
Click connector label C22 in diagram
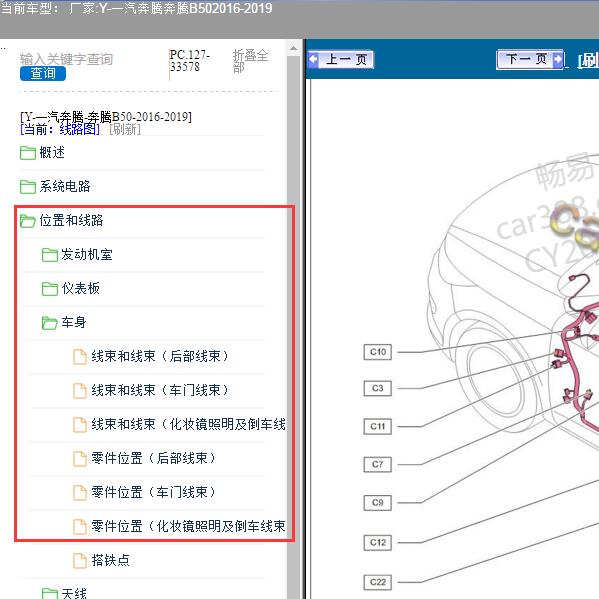point(377,582)
